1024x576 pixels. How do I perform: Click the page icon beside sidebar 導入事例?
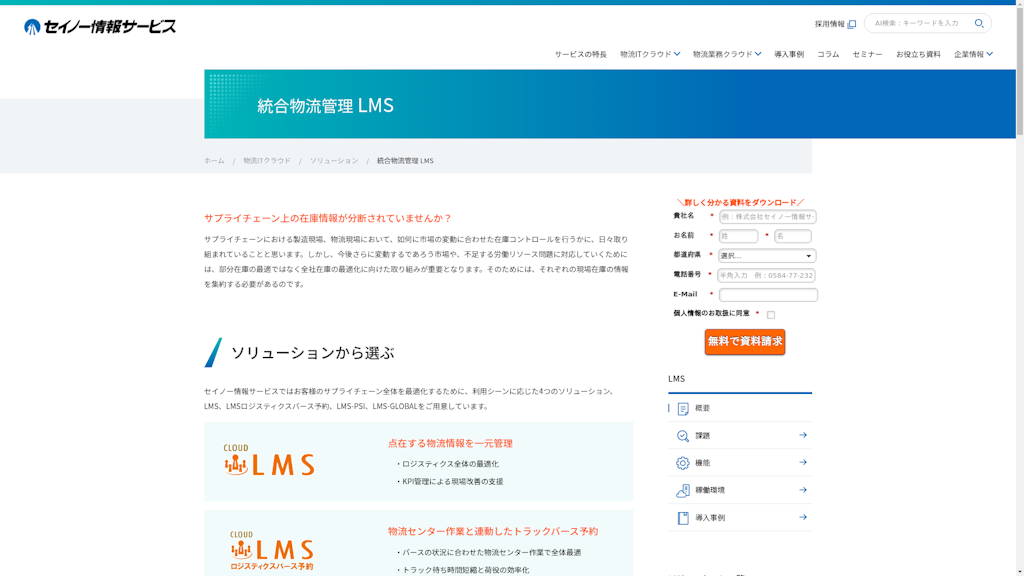point(682,518)
